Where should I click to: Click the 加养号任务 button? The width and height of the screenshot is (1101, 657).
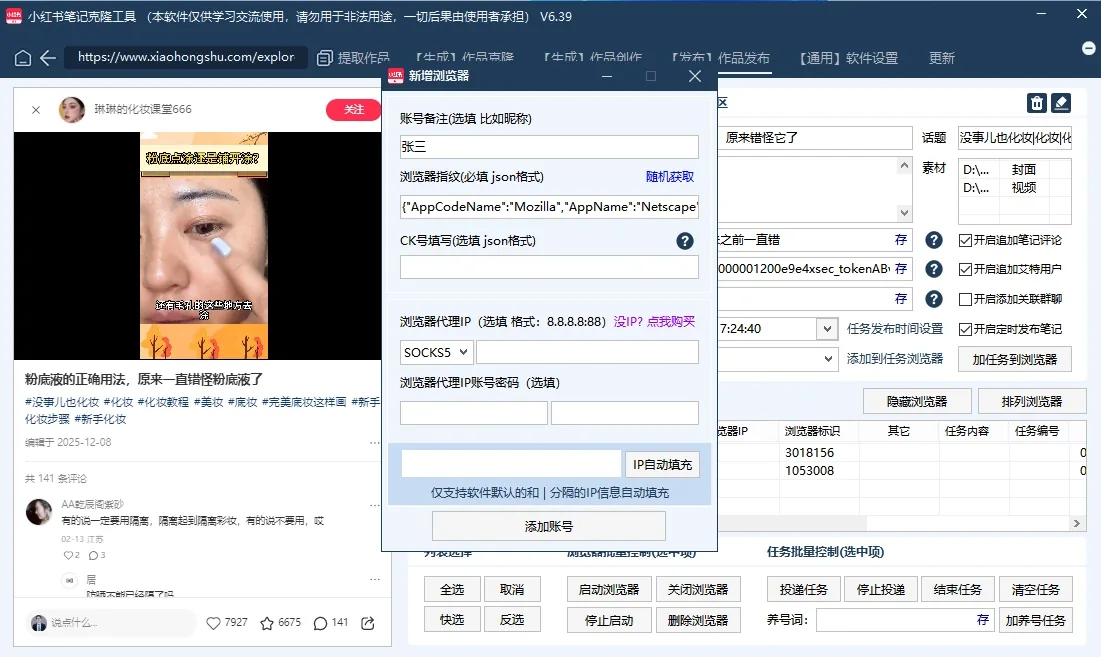pyautogui.click(x=1035, y=620)
